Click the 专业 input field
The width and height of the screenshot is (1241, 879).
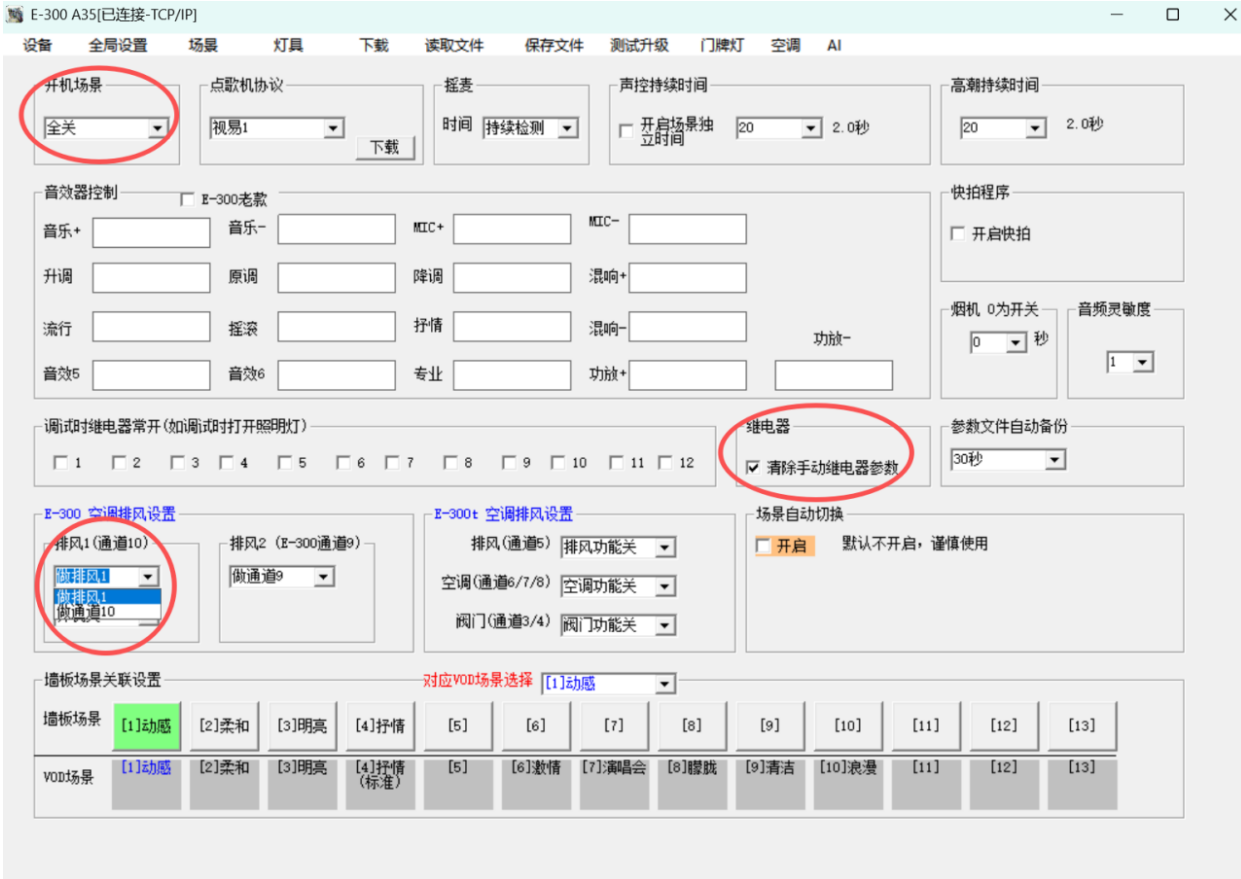click(x=512, y=375)
